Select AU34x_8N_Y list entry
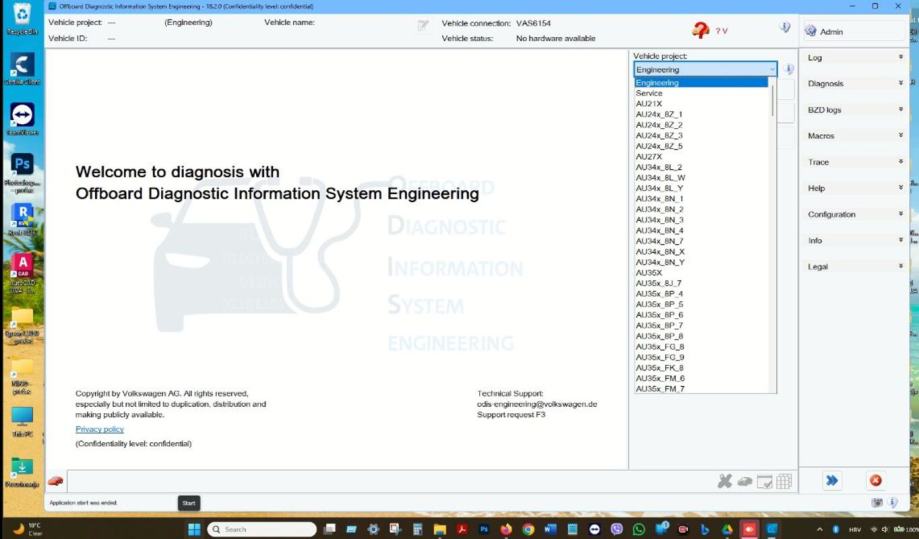The image size is (919, 539). coord(701,262)
